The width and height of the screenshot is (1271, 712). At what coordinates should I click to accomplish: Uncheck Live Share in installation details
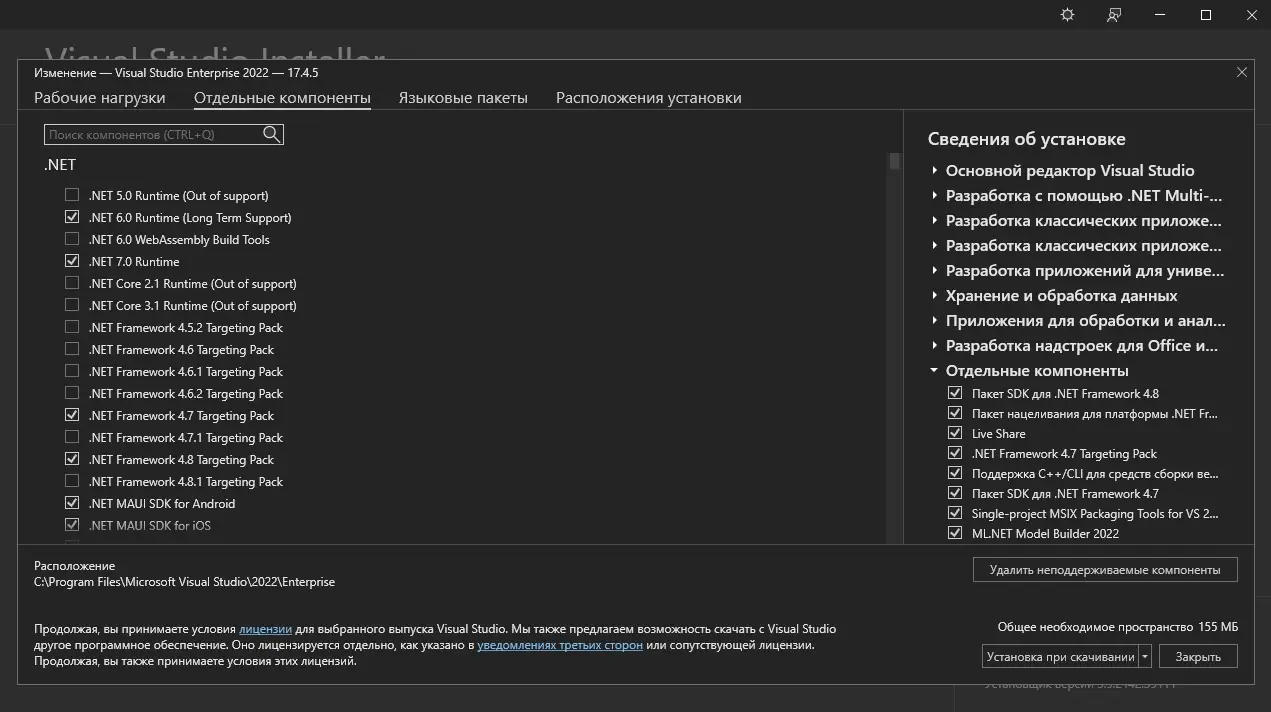[x=955, y=434]
